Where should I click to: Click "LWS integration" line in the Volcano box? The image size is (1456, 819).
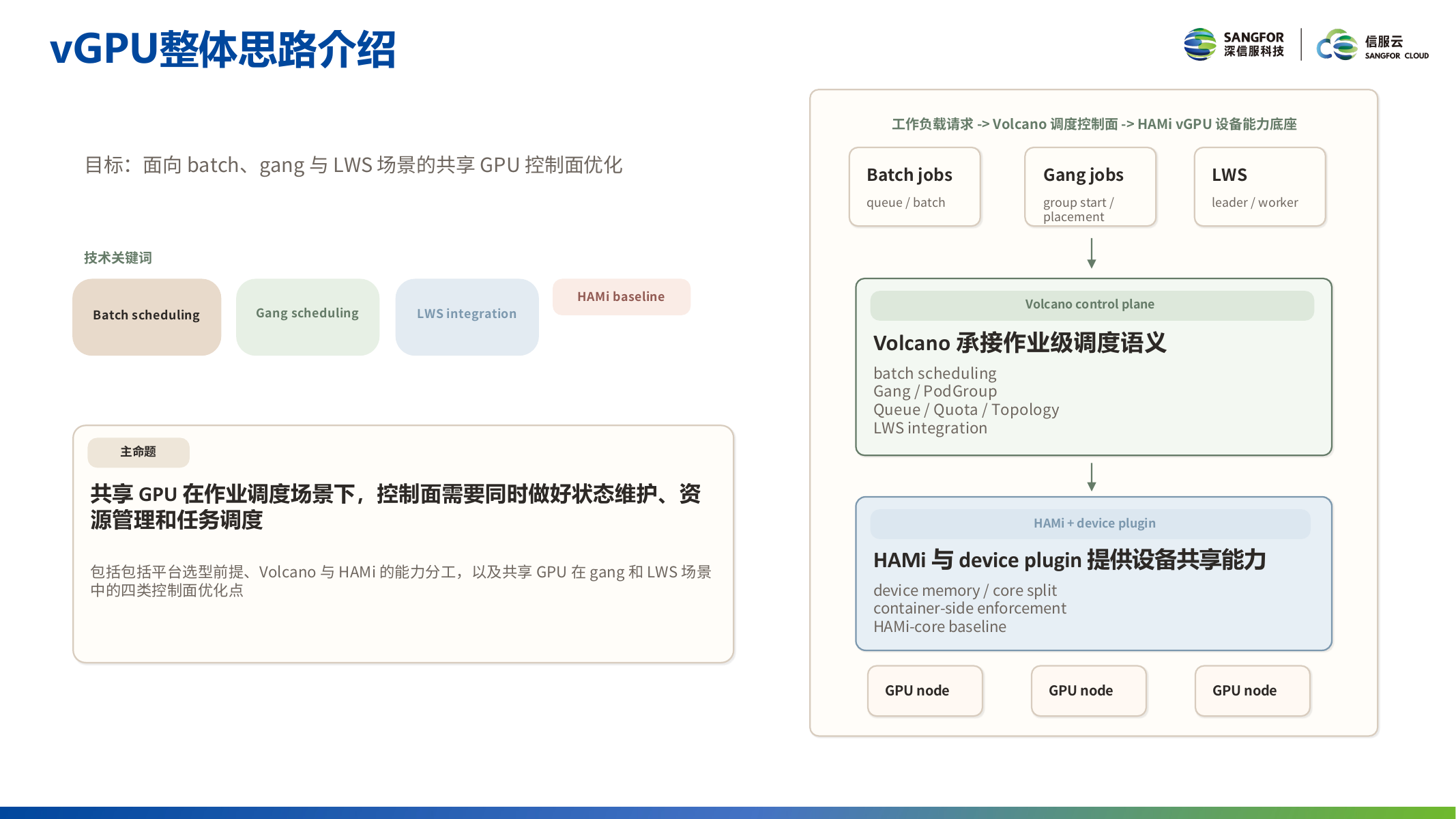click(x=930, y=428)
